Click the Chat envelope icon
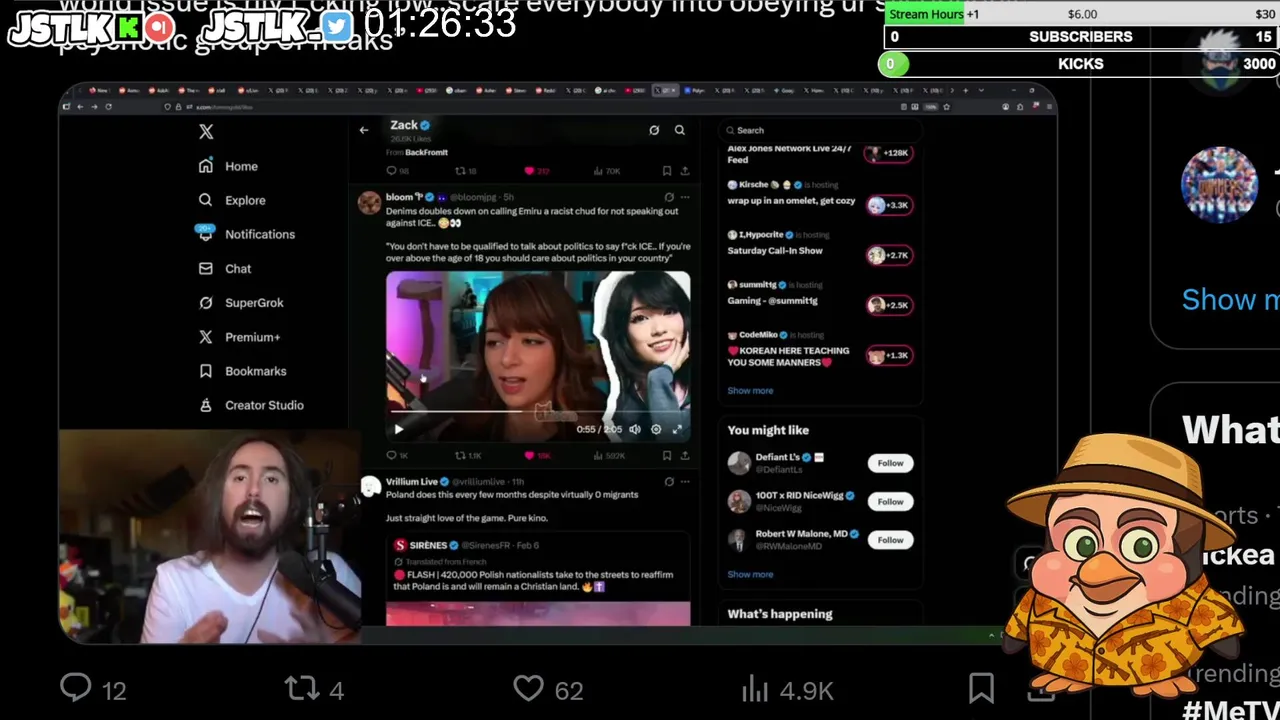Viewport: 1280px width, 720px height. (x=206, y=268)
